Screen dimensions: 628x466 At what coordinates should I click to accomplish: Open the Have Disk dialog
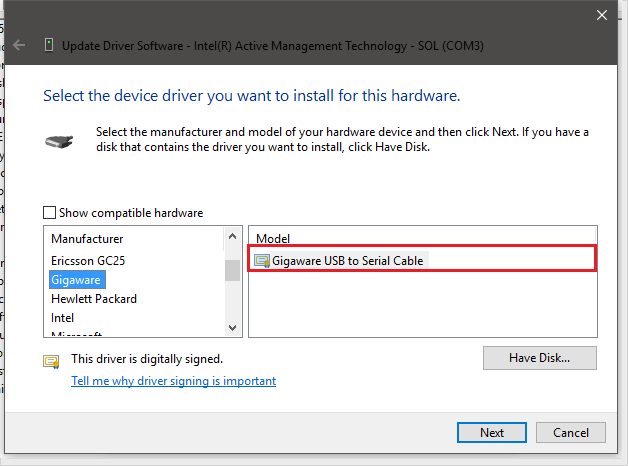pyautogui.click(x=539, y=358)
